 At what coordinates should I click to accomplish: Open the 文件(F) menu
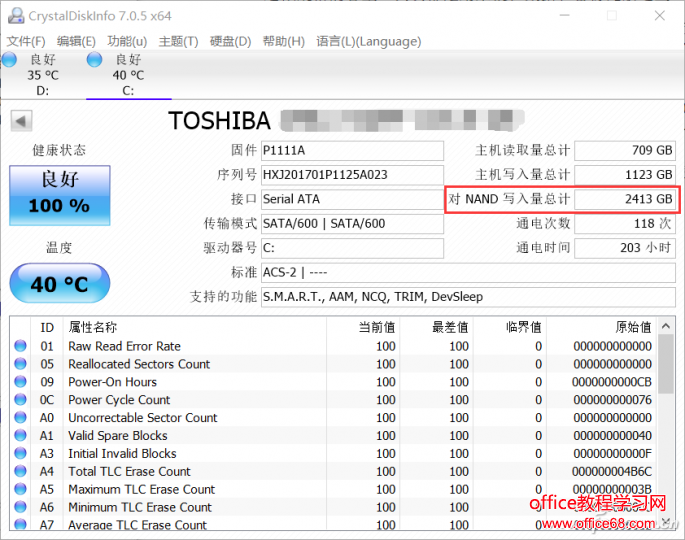pyautogui.click(x=26, y=41)
